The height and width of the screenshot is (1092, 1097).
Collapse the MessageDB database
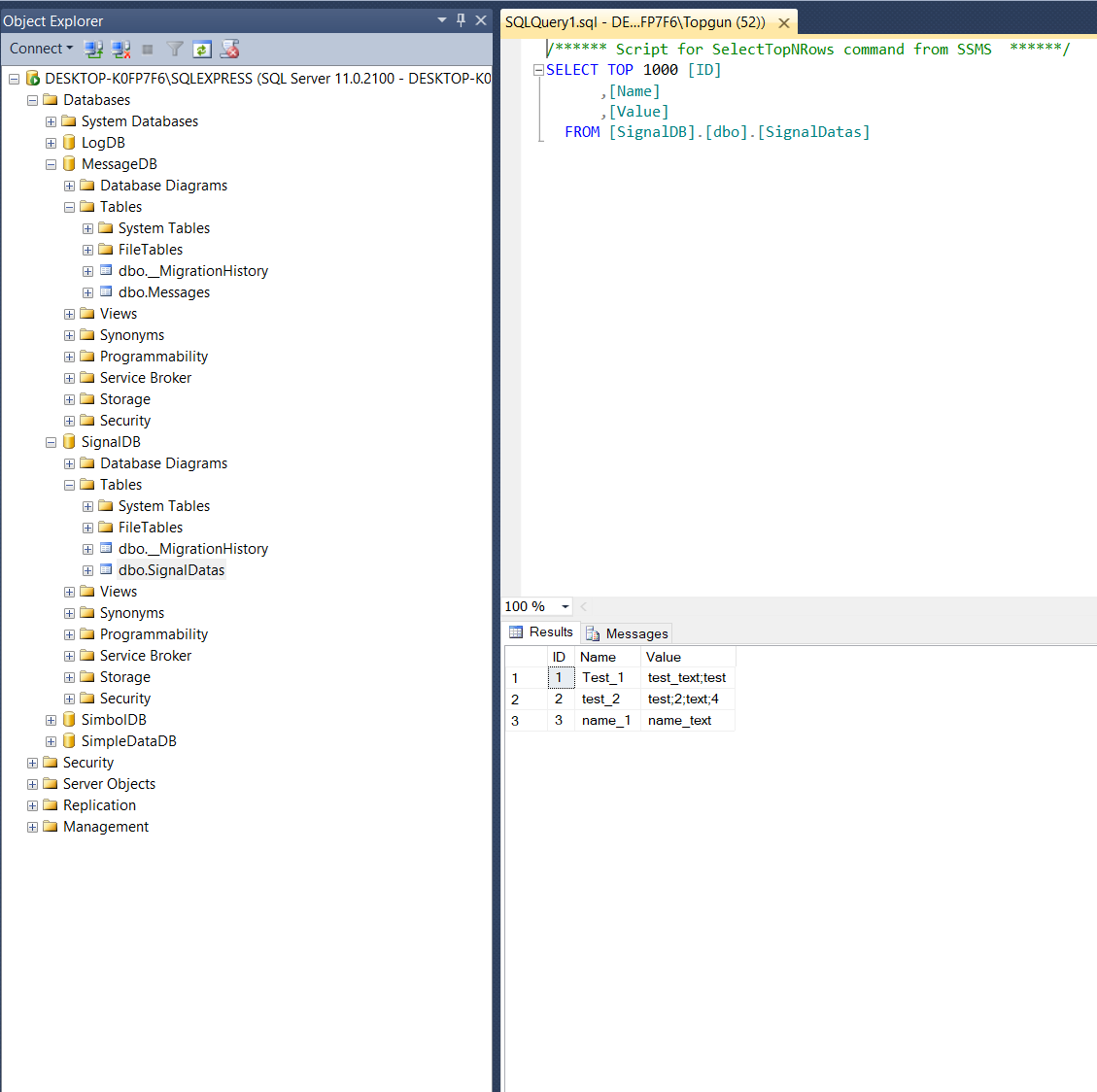pyautogui.click(x=51, y=165)
